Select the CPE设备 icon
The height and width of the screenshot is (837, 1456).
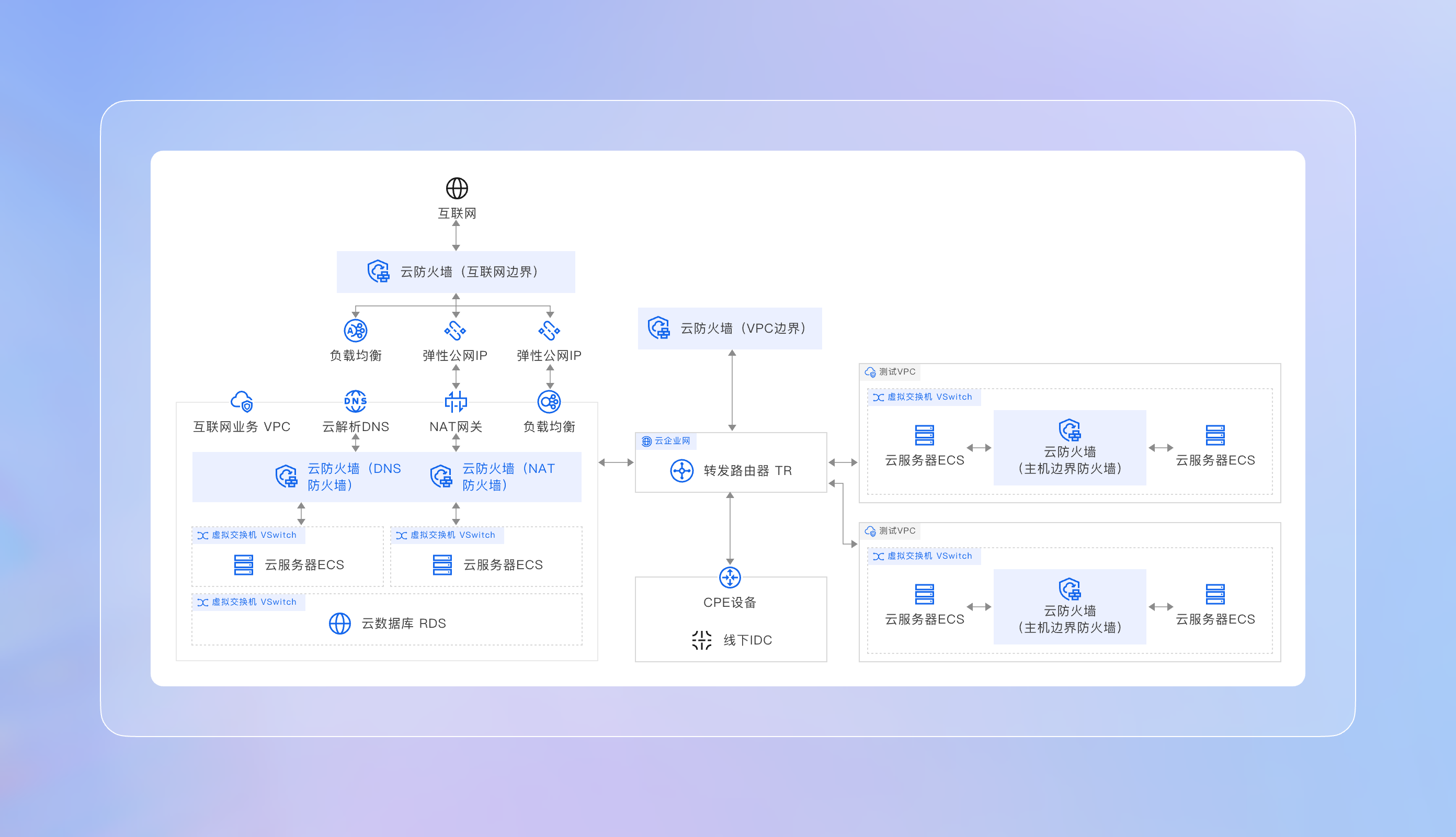click(730, 577)
